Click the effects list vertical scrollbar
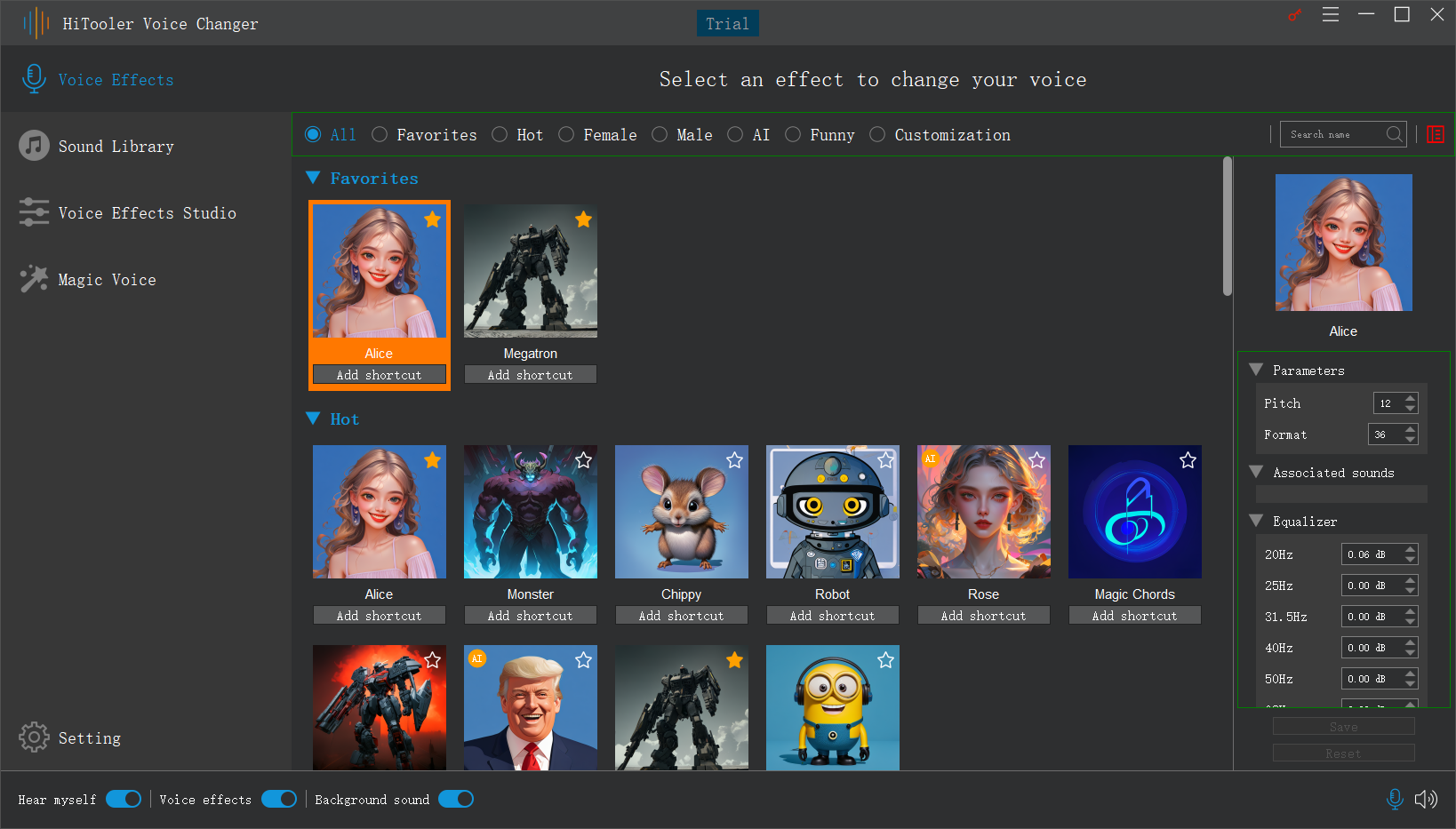This screenshot has width=1456, height=829. (x=1228, y=227)
